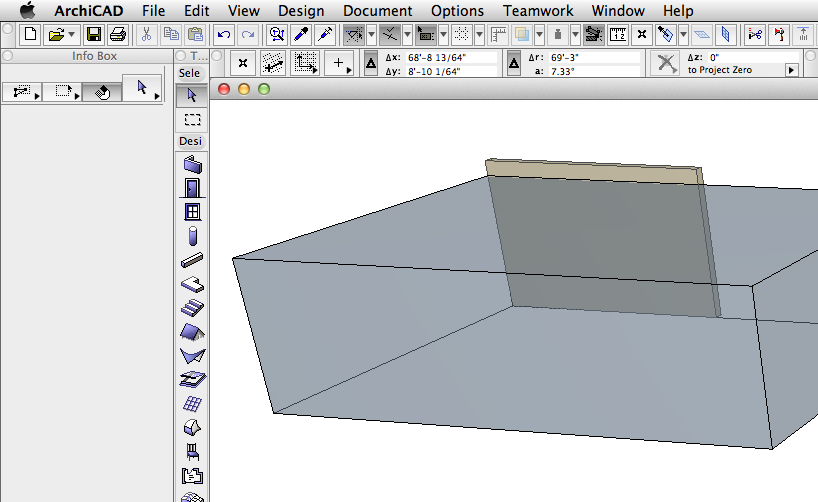Screen dimensions: 818x502
Task: Select the Roof tool
Action: click(192, 332)
